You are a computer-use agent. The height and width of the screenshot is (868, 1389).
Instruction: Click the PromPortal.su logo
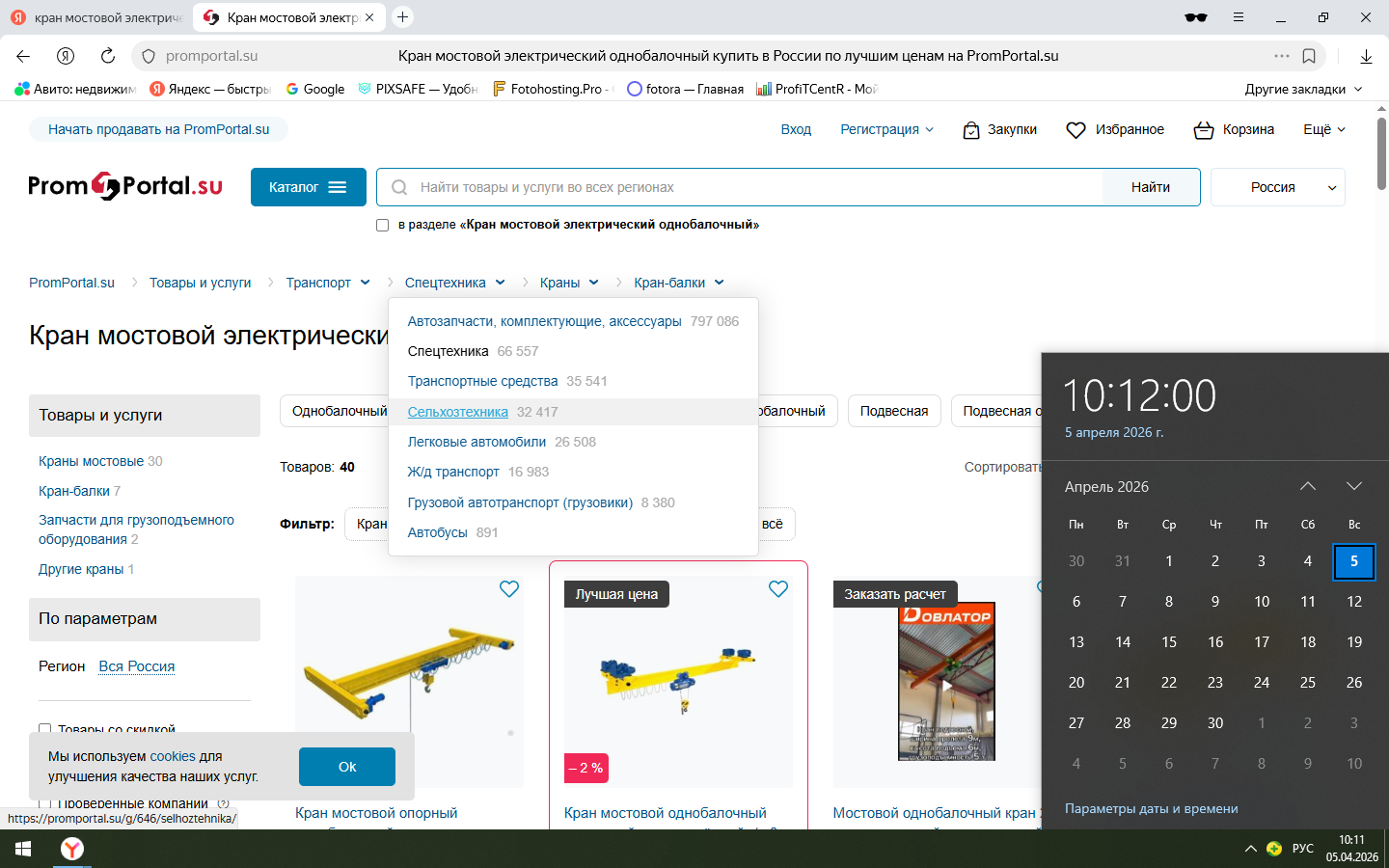125,185
